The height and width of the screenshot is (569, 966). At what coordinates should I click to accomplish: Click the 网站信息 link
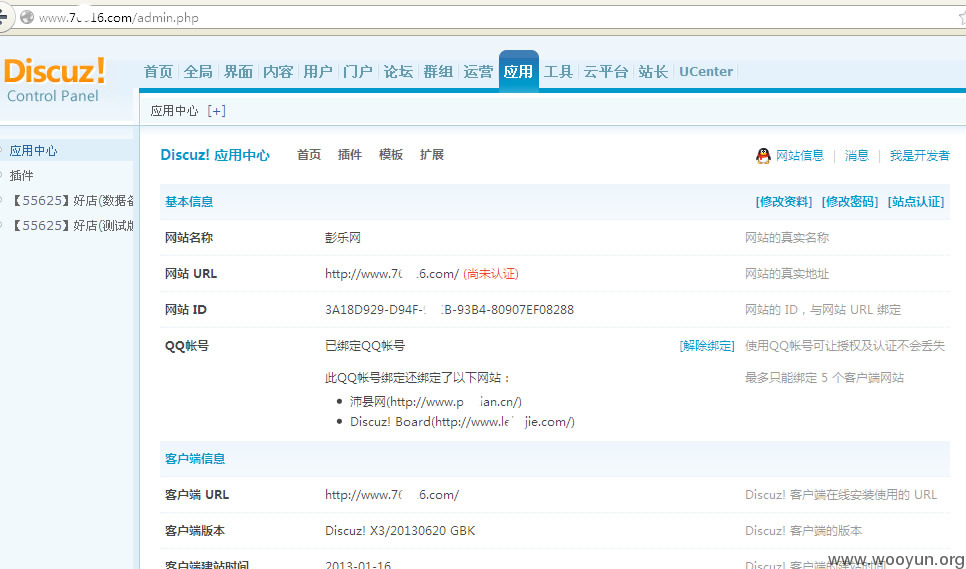point(800,156)
